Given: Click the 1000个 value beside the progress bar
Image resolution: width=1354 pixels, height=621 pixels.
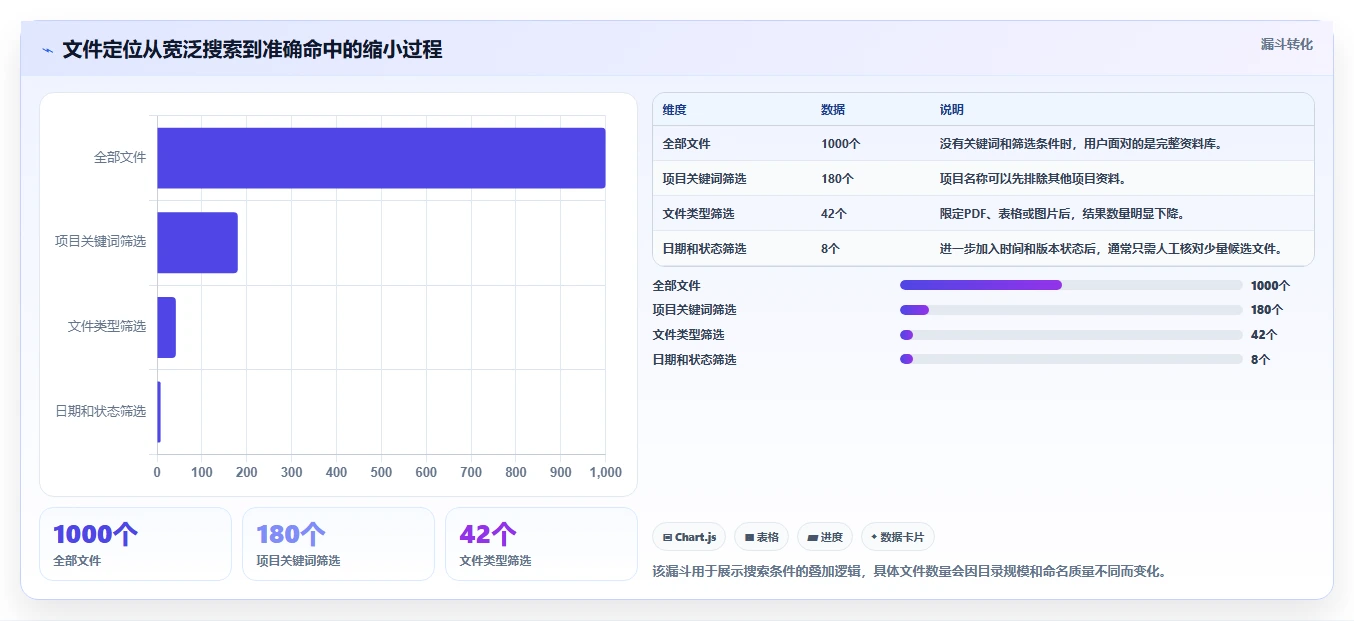Looking at the screenshot, I should 1271,286.
